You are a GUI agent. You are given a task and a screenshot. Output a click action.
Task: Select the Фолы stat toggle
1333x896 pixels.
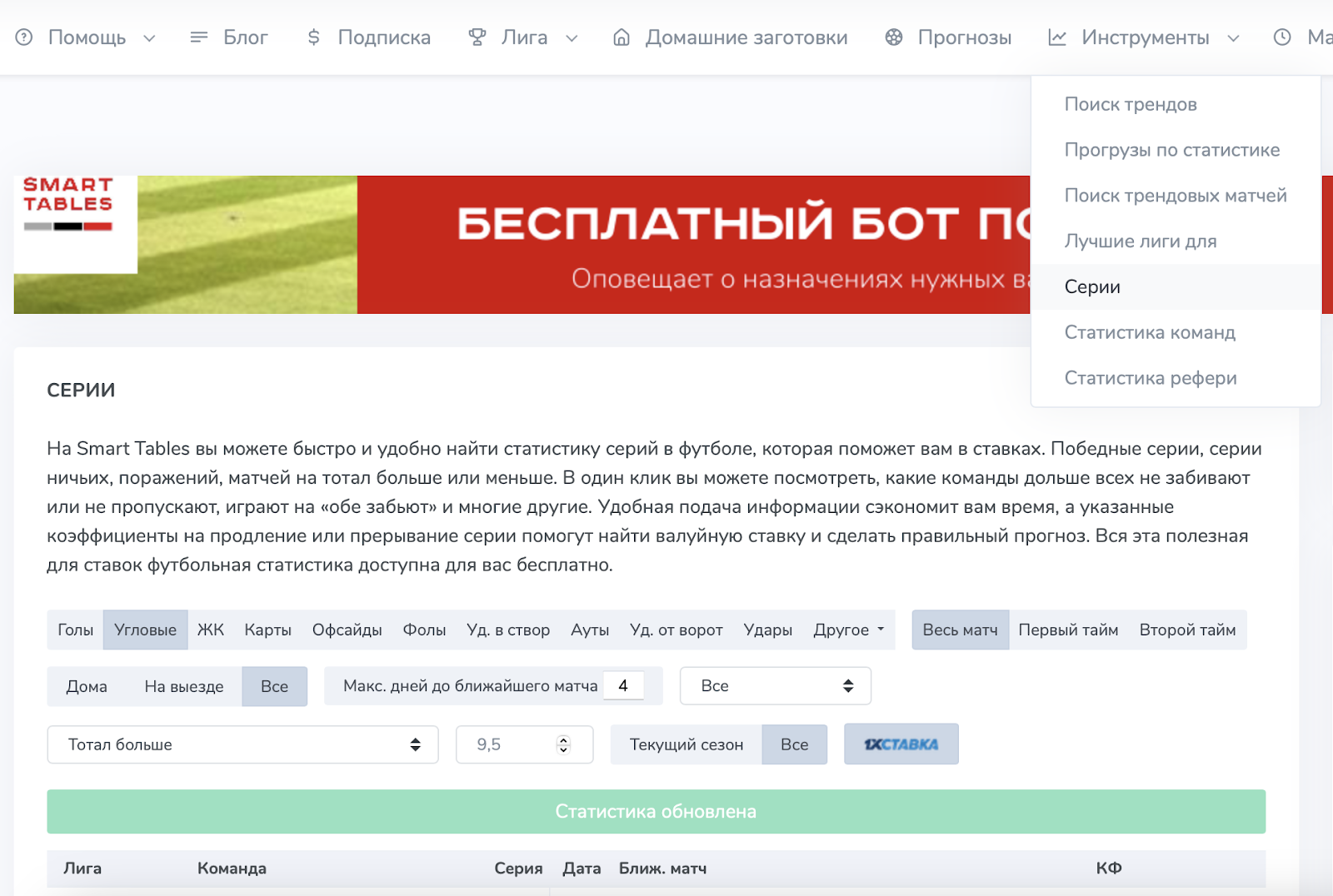point(424,630)
